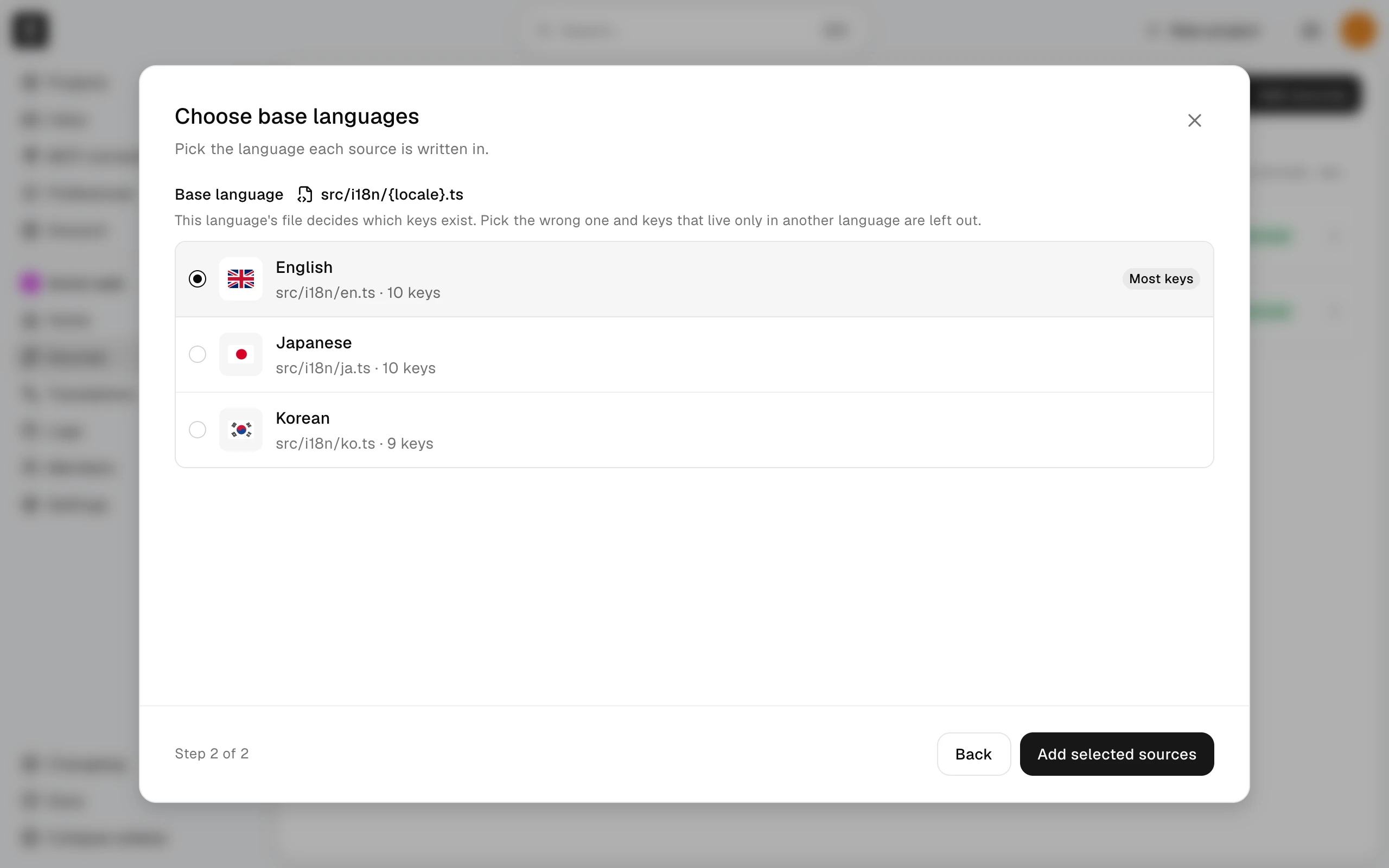Click the UK flag icon

240,279
